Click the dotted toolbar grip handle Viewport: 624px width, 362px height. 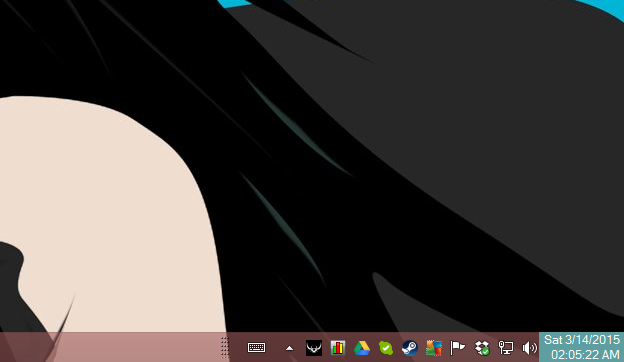click(x=225, y=347)
